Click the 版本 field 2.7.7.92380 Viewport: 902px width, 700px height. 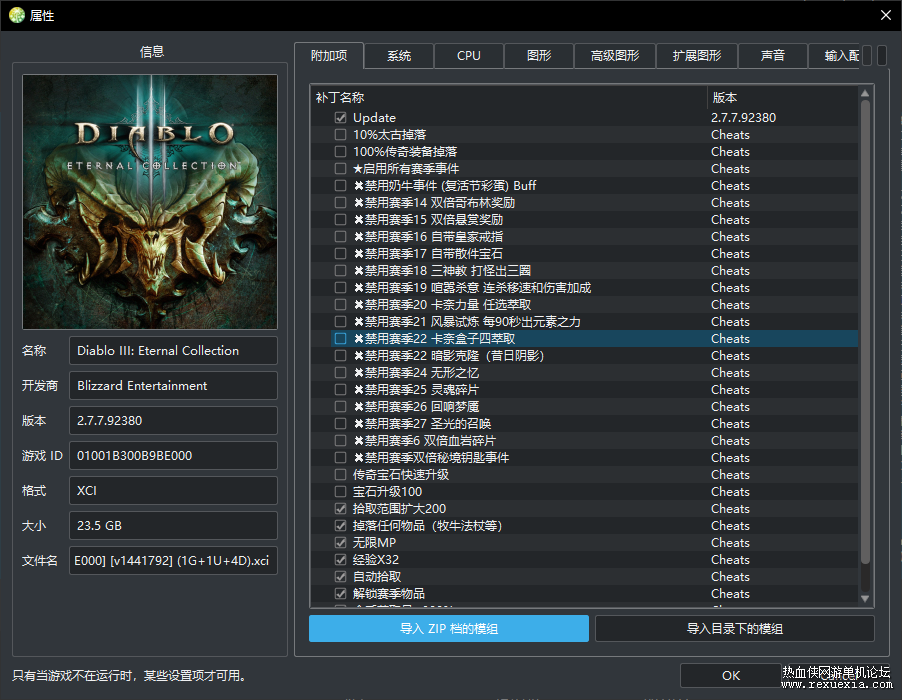point(173,420)
